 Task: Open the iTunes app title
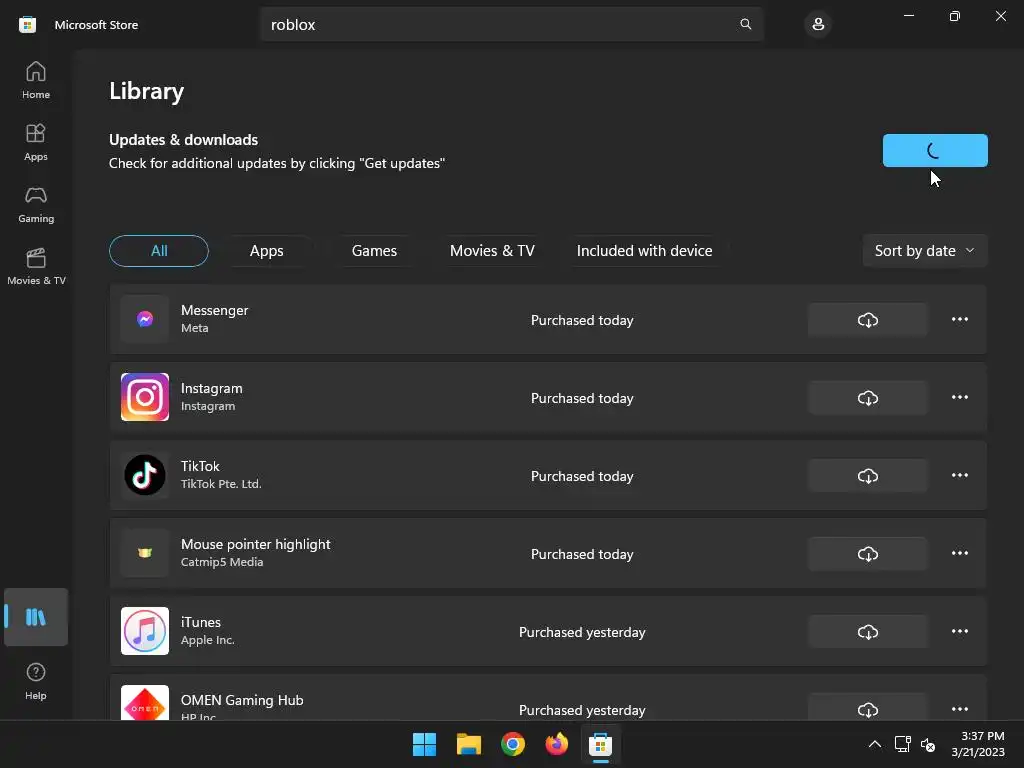200,622
